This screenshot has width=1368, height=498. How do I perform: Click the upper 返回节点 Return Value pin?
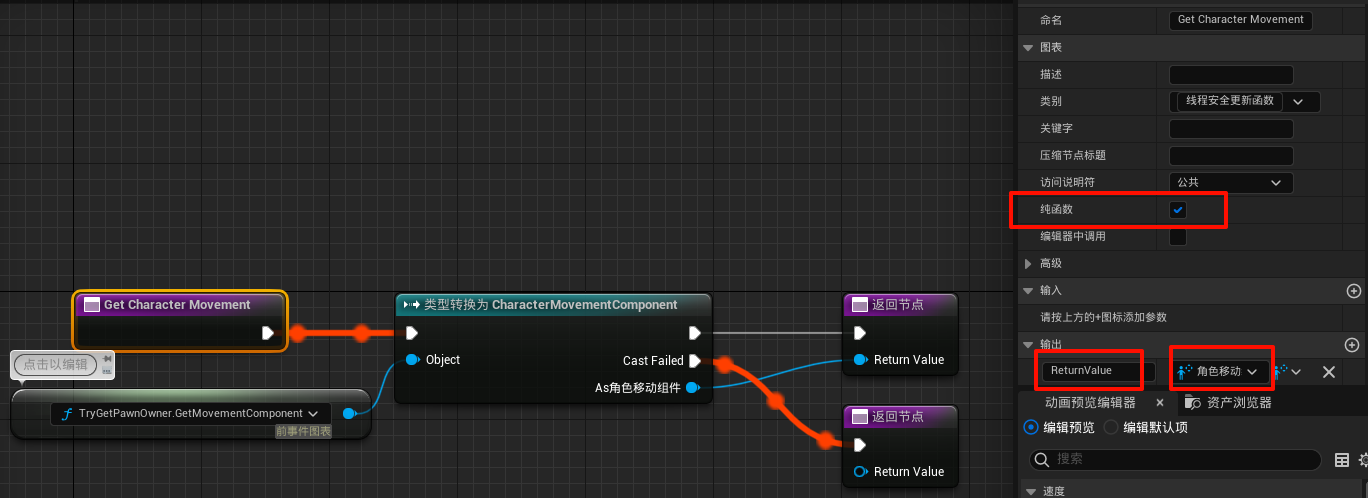(x=859, y=360)
